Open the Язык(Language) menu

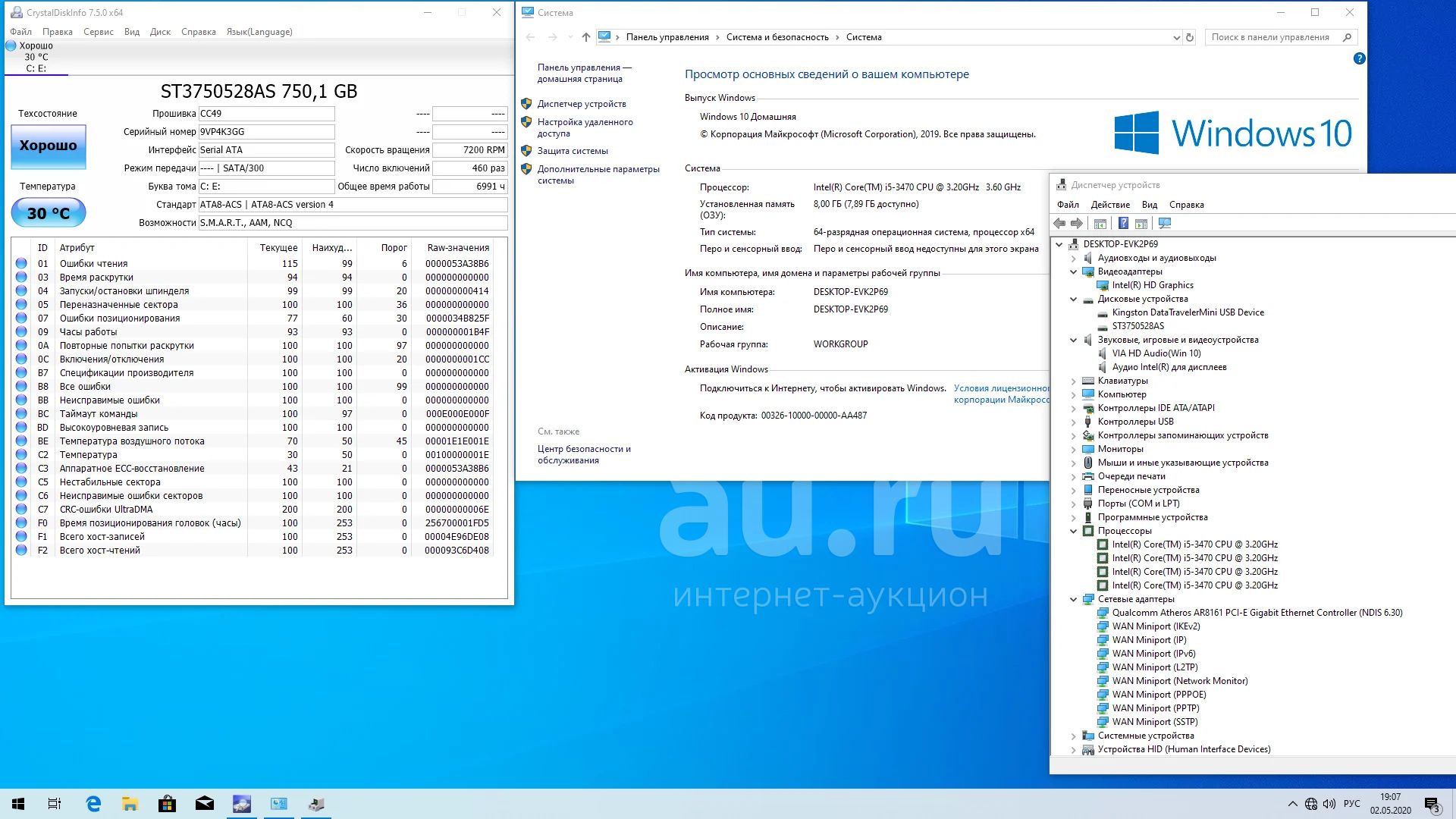tap(259, 32)
